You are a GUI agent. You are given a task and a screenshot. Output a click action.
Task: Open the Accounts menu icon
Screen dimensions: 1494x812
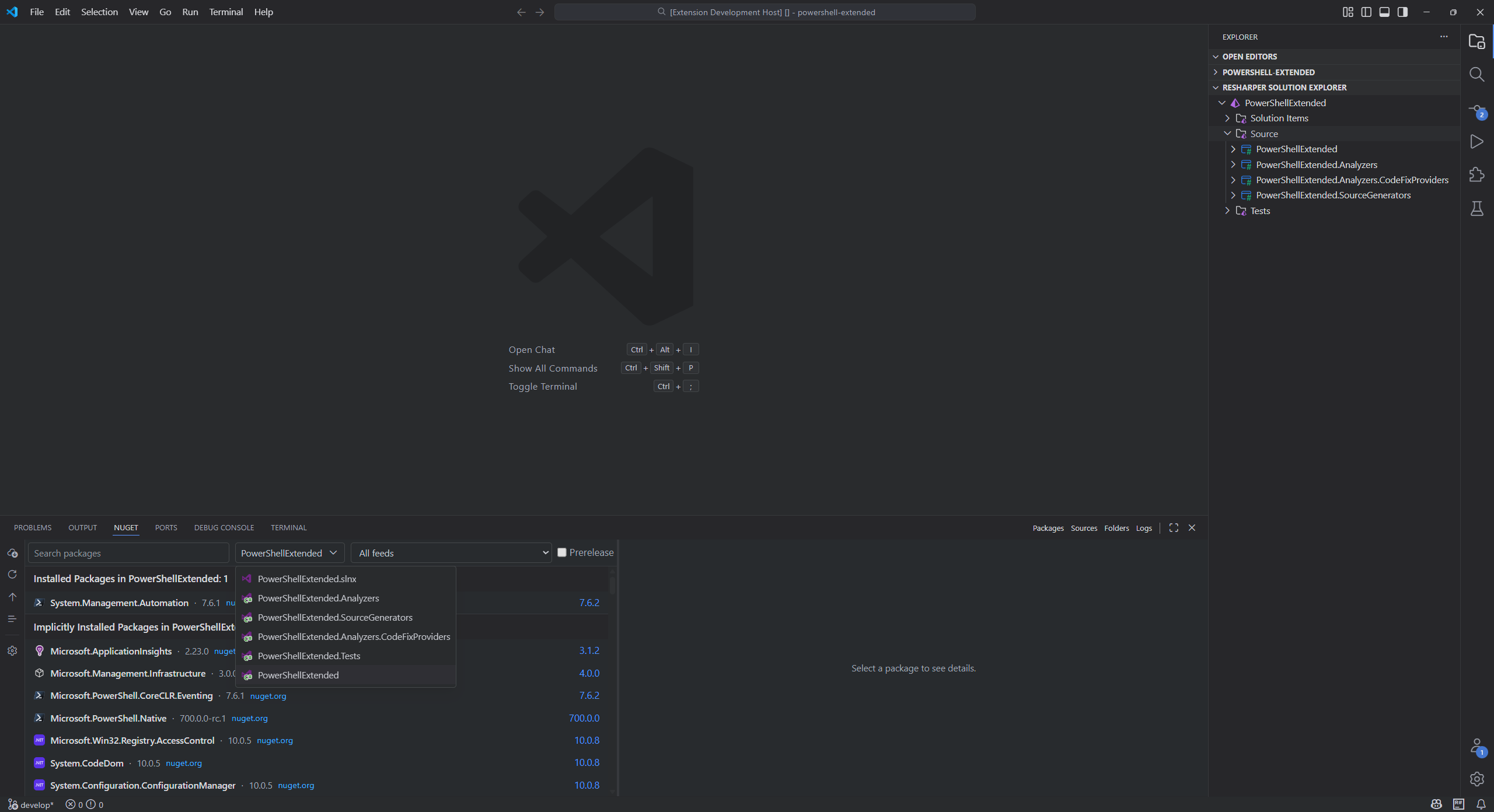[1476, 747]
